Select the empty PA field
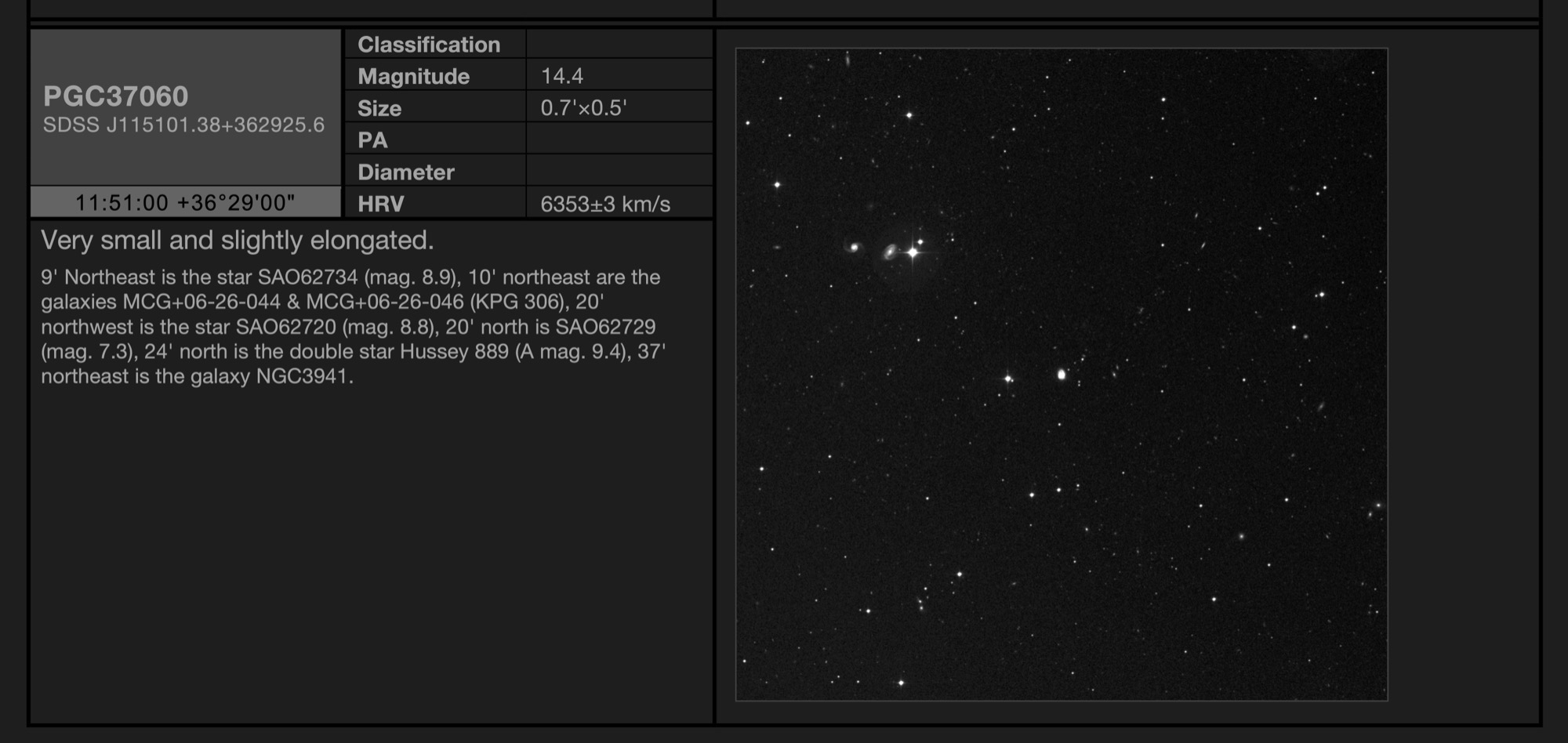 [x=619, y=140]
